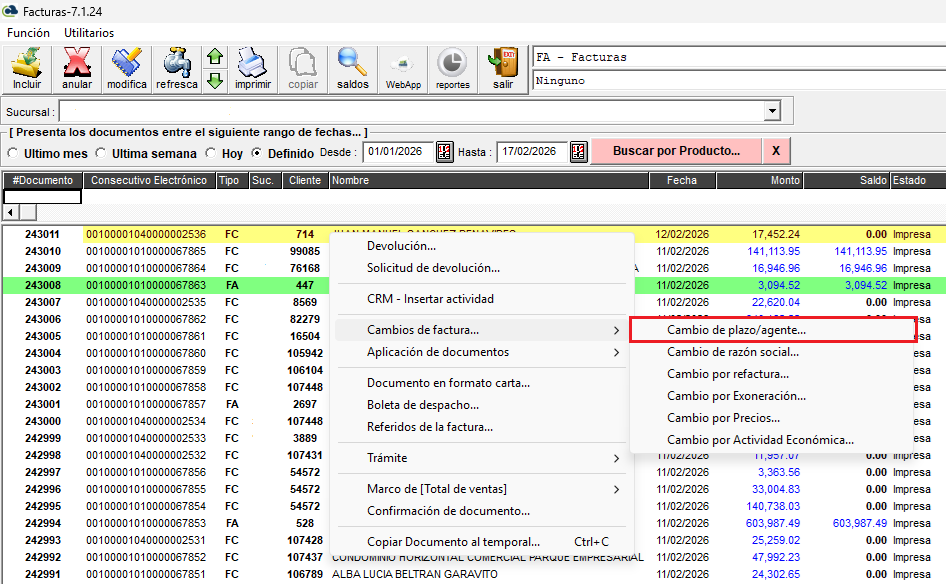
Task: Click the Incluir toolbar icon
Action: [27, 69]
